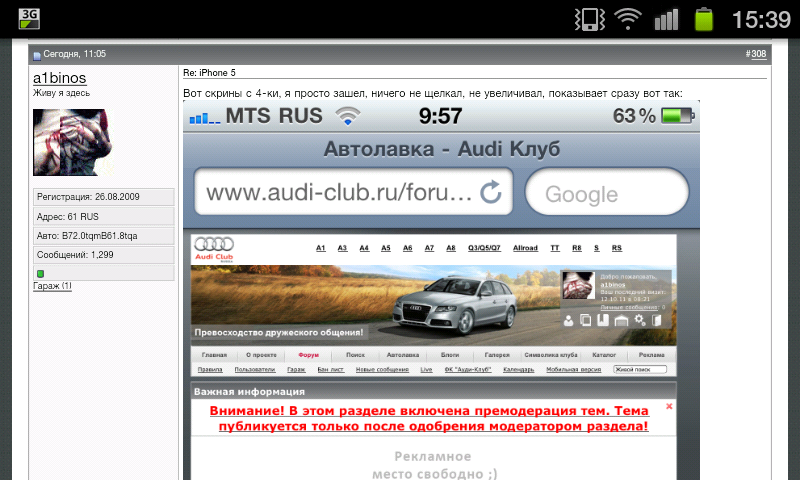Tap the blue Wi-Fi icon next to MTS RUS
Image resolution: width=800 pixels, height=480 pixels.
(x=348, y=116)
